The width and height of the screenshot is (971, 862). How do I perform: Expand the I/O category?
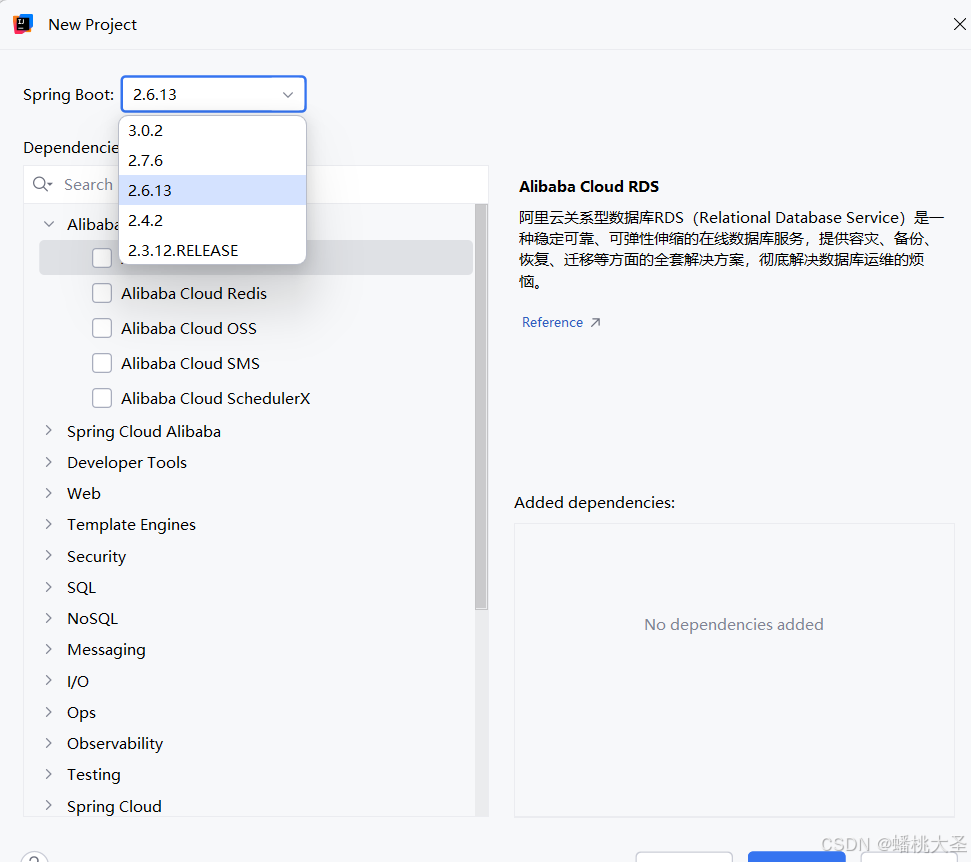coord(49,681)
